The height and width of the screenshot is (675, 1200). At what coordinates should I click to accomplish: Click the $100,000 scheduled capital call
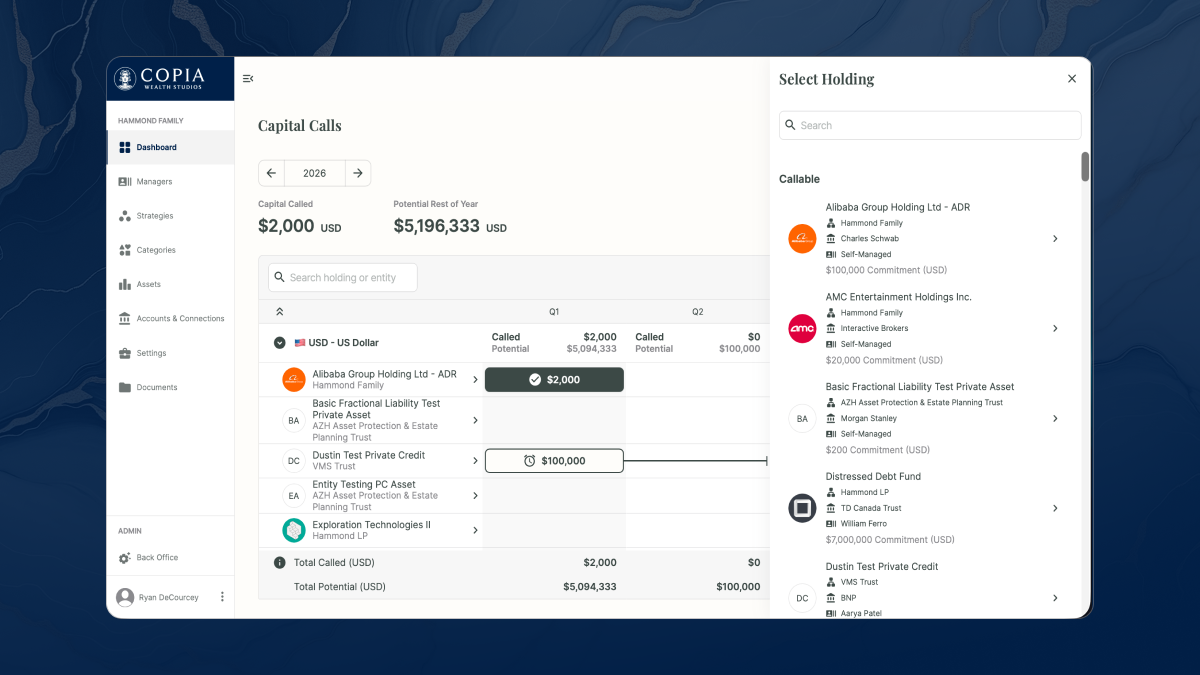(554, 461)
